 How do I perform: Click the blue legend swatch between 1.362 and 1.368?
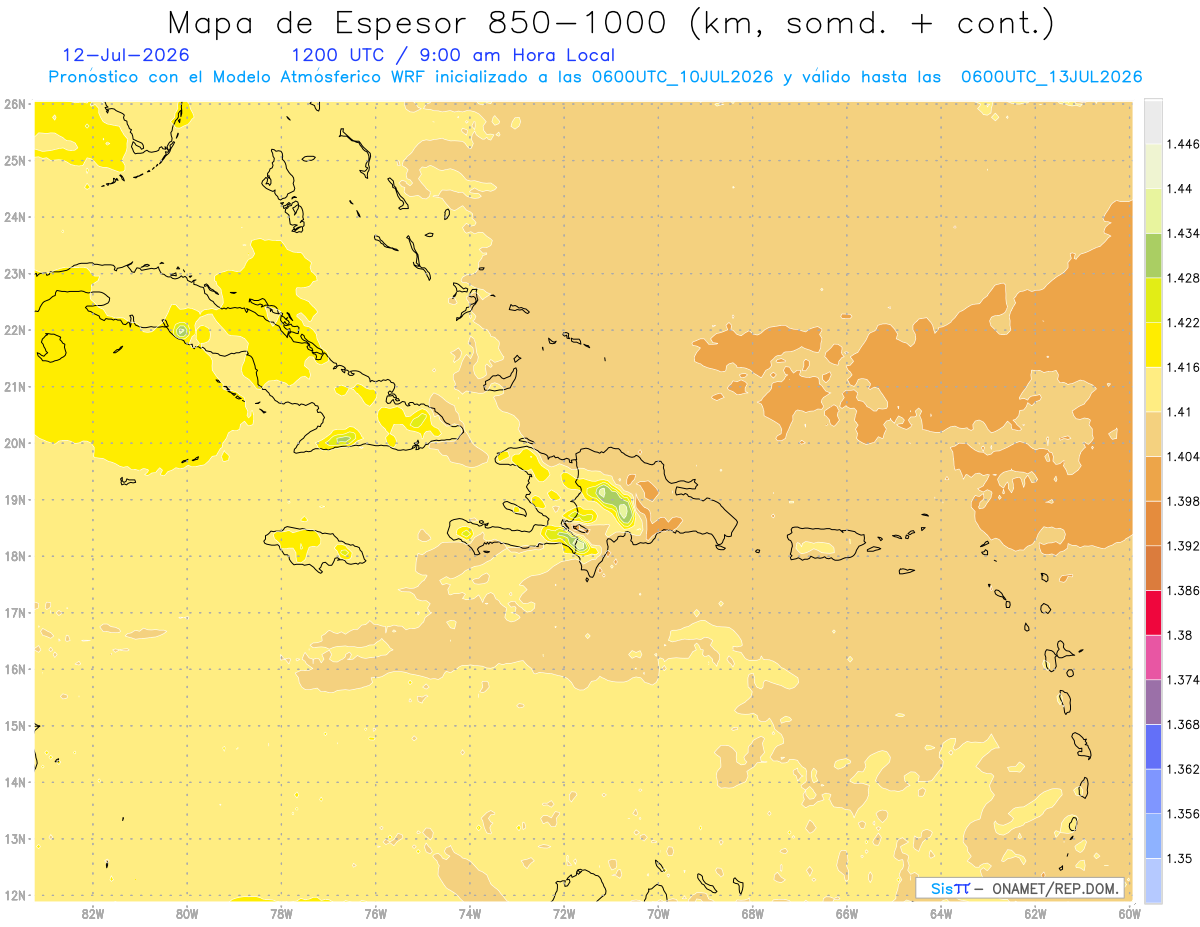point(1153,747)
